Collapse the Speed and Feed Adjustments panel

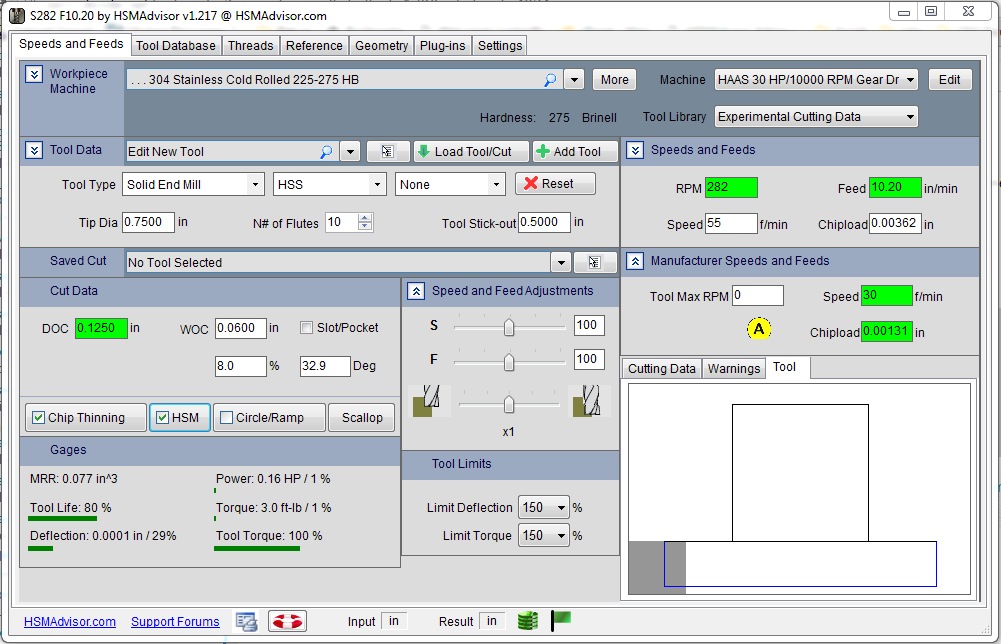point(416,291)
